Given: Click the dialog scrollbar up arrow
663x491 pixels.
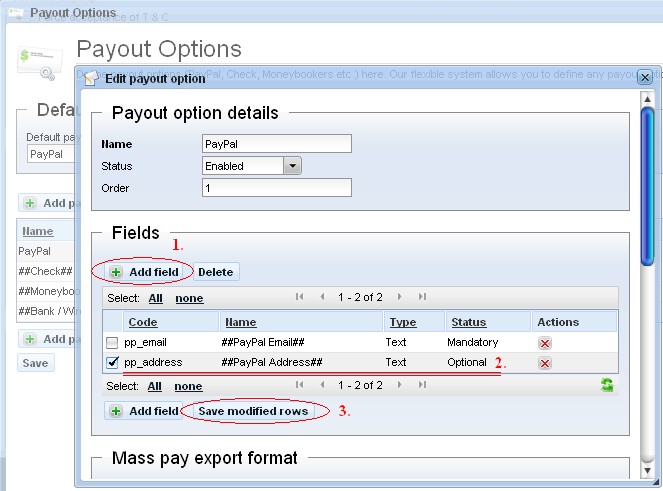Looking at the screenshot, I should click(647, 100).
